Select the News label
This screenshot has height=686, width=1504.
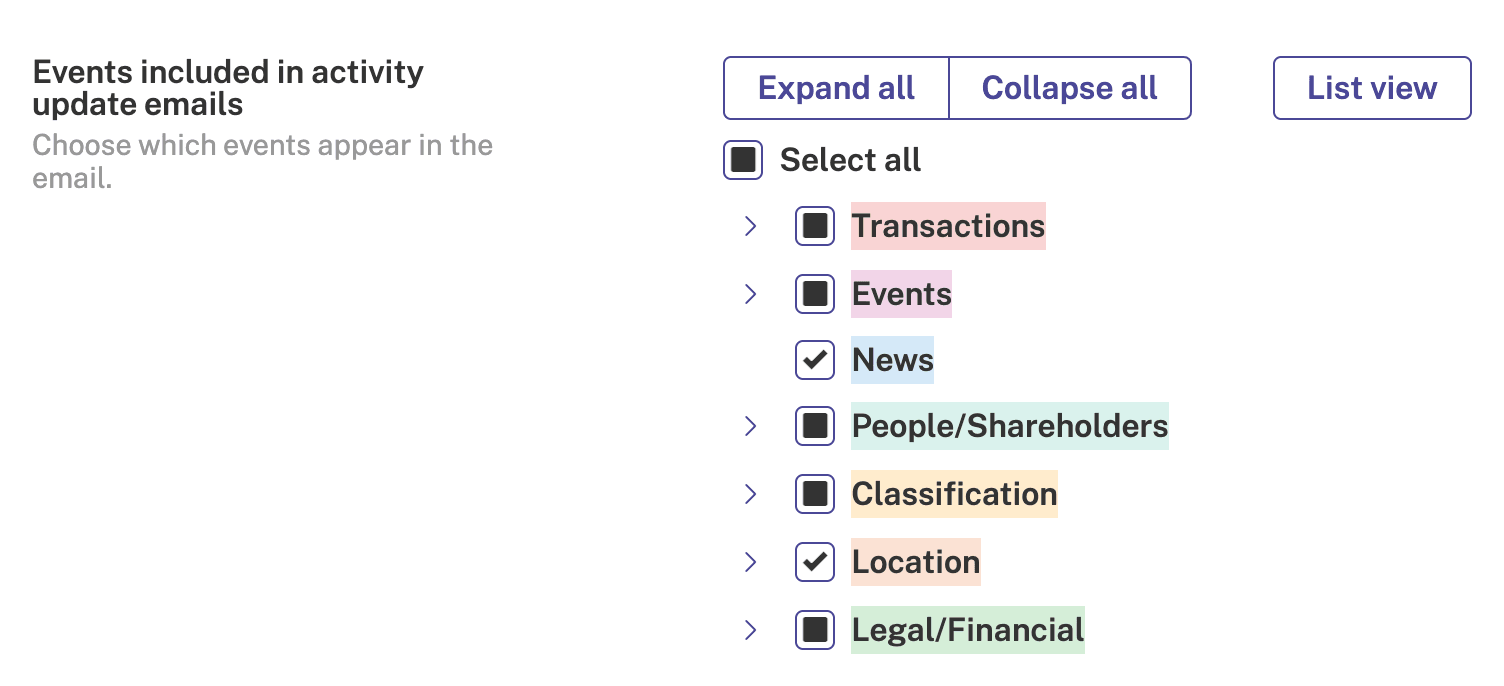[x=892, y=360]
